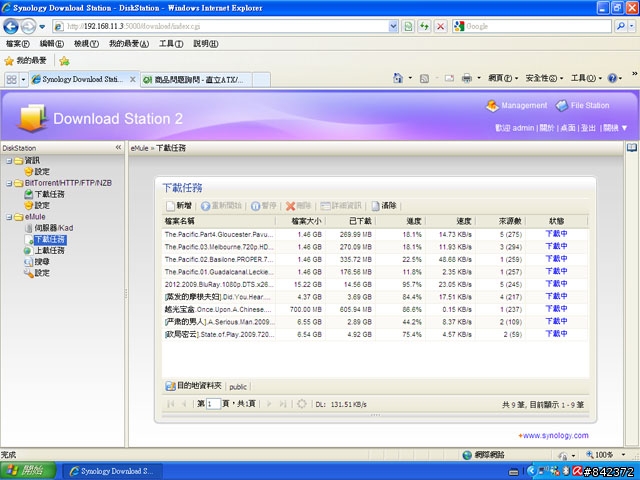Collapse the eMule tree folder

pyautogui.click(x=9, y=217)
